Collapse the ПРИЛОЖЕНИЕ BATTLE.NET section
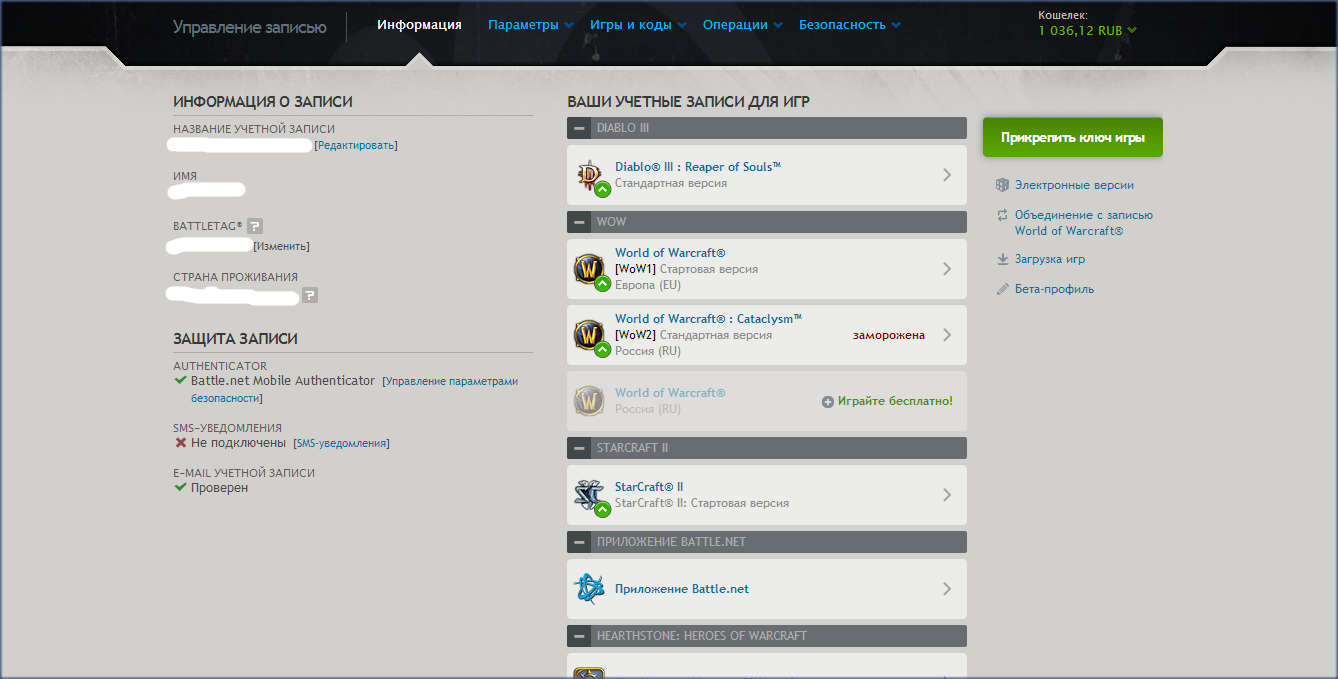Screen dimensions: 1338x679 point(579,542)
